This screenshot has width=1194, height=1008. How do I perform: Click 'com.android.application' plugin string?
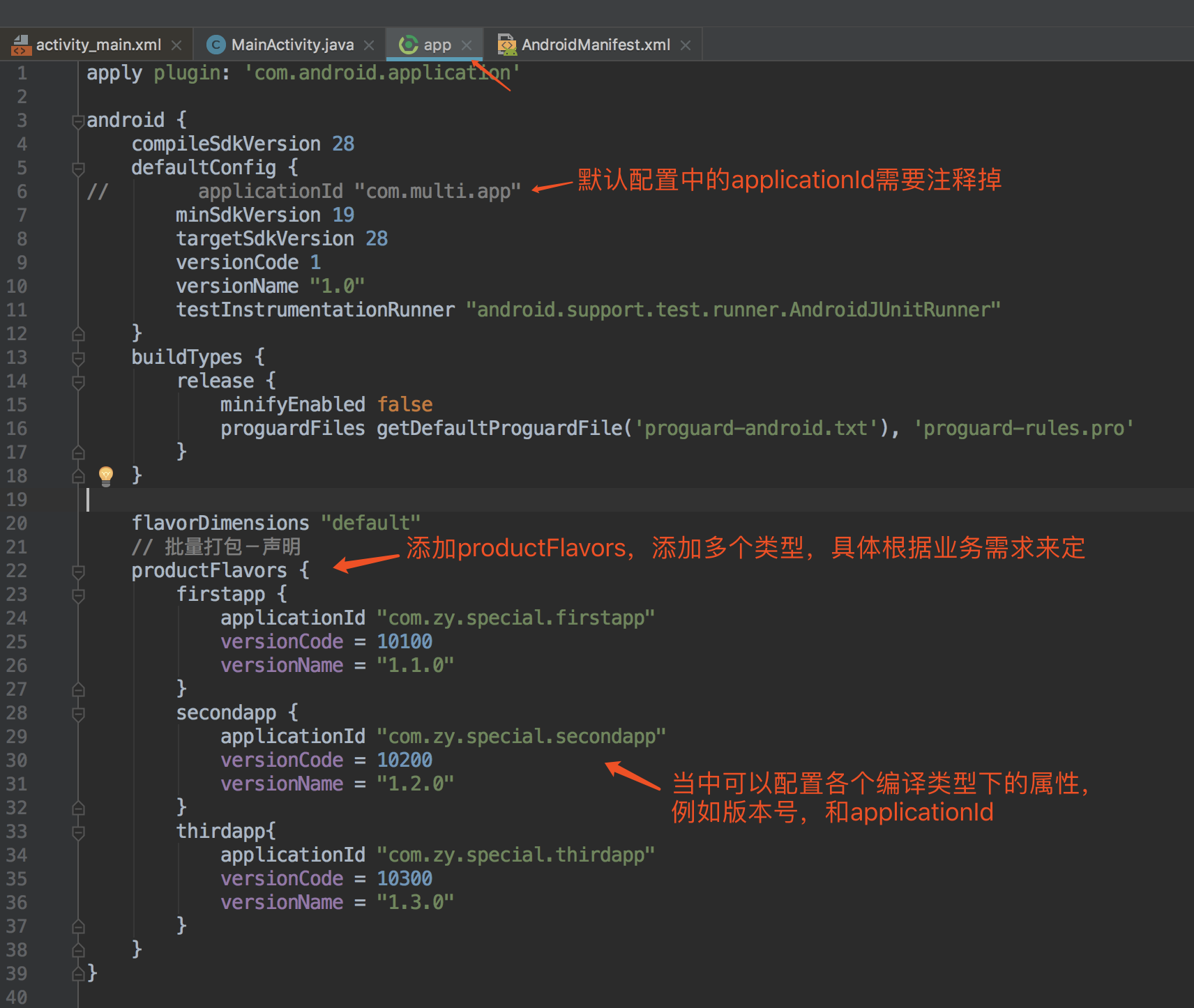click(x=382, y=73)
